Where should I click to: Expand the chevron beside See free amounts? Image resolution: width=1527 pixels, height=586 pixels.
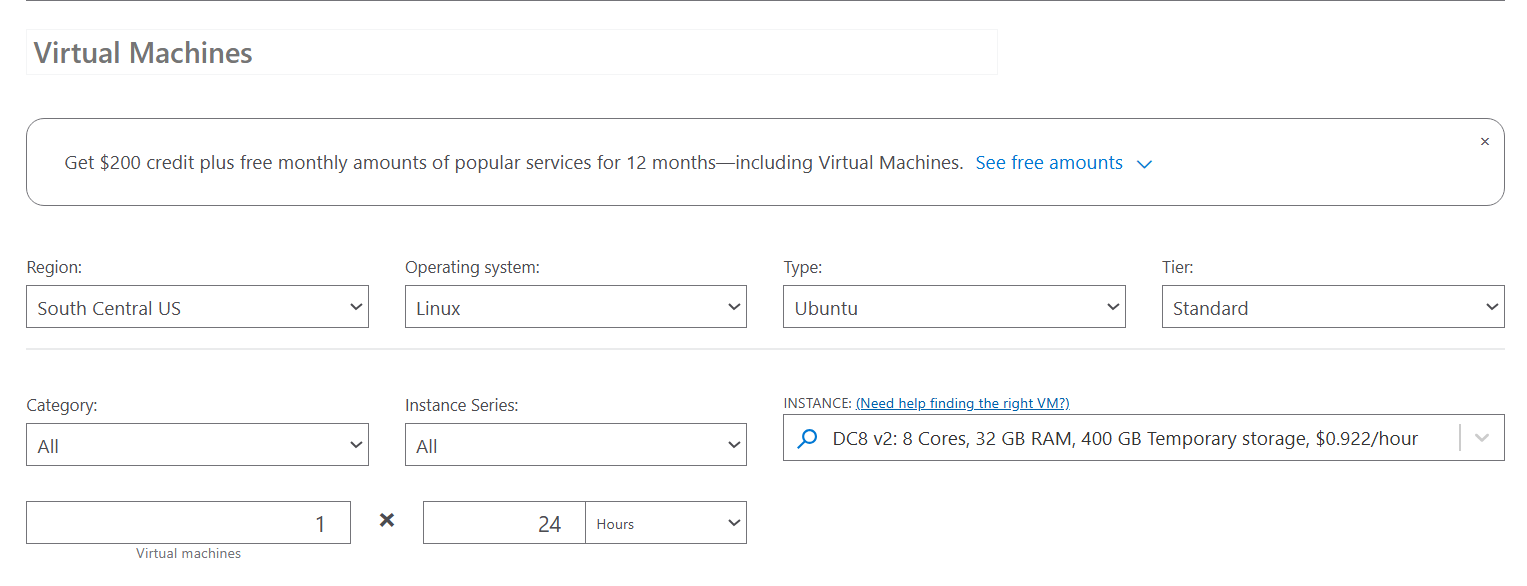[1145, 164]
